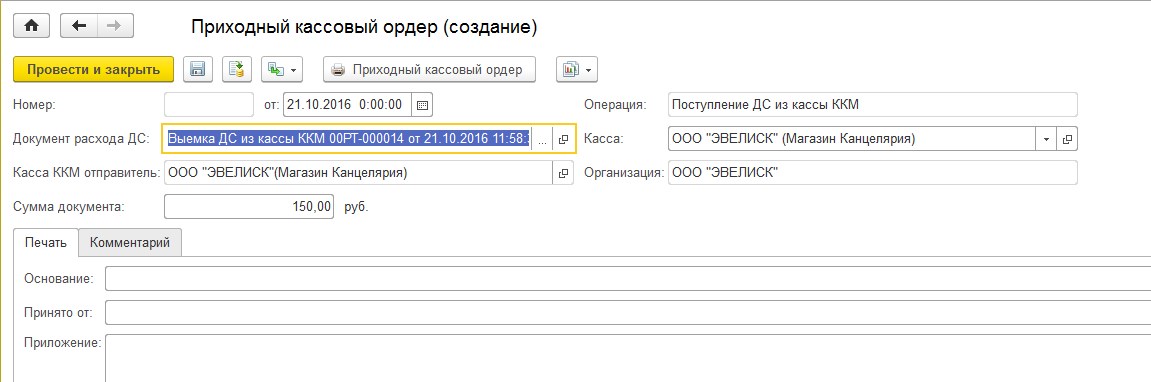Click the Организация field
This screenshot has width=1151, height=382.
pos(873,173)
